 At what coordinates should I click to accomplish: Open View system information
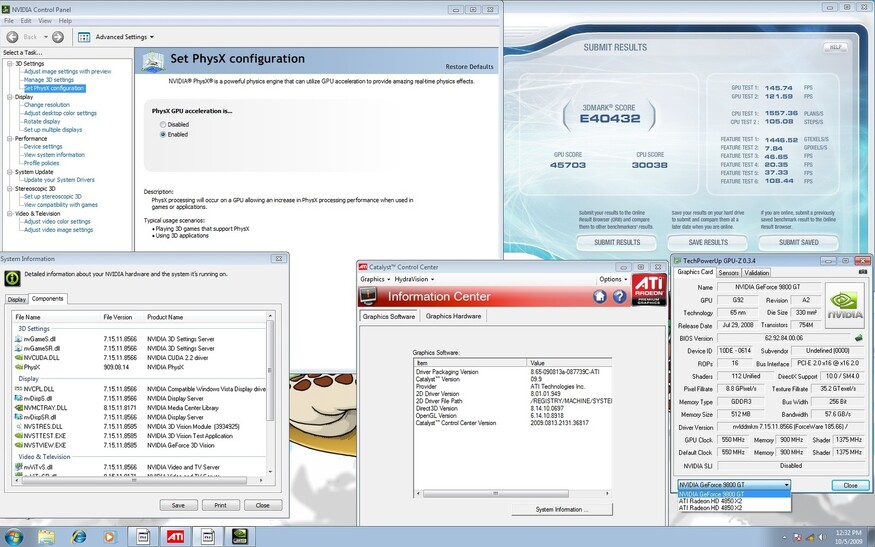point(54,155)
